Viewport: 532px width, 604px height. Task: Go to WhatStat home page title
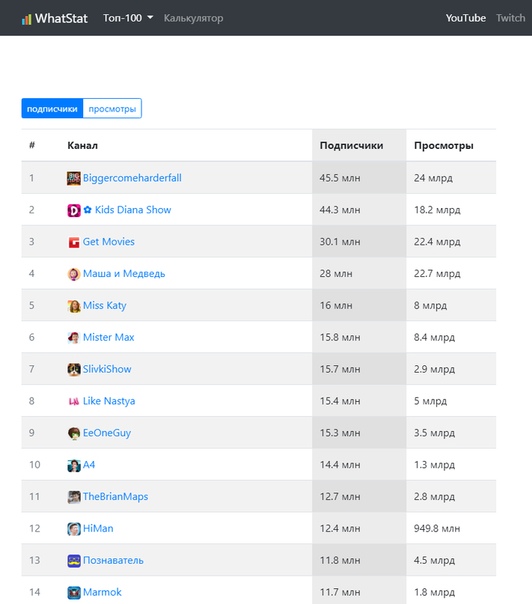pos(61,18)
